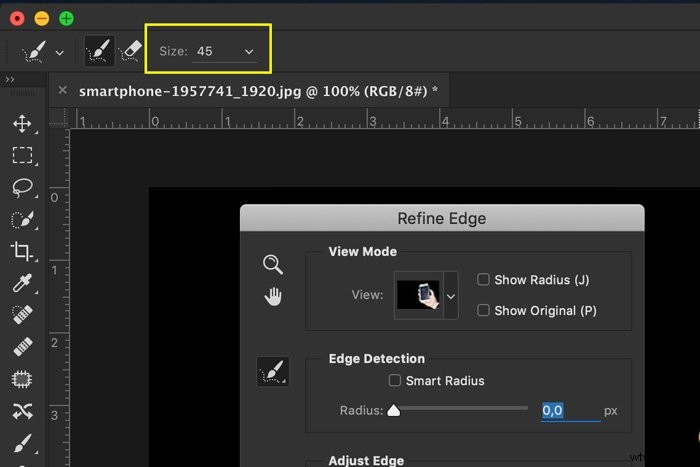Image resolution: width=700 pixels, height=467 pixels.
Task: Select the Patch tool
Action: point(21,379)
